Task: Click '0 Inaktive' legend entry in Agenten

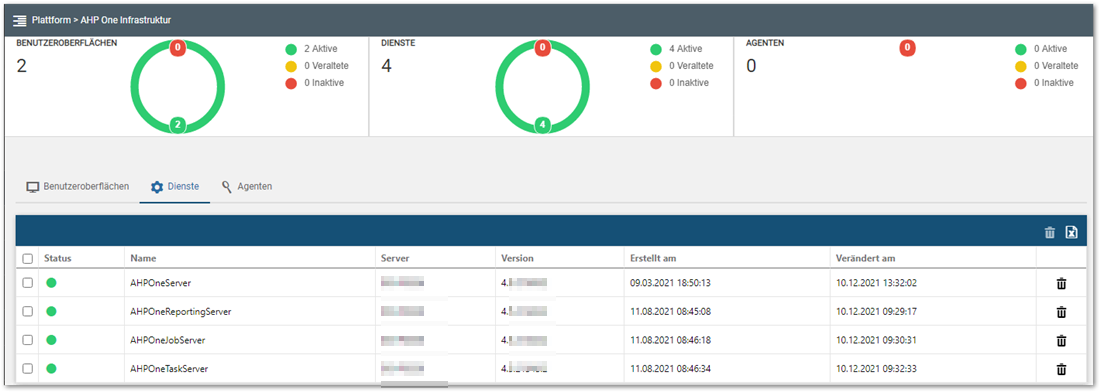Action: point(1044,83)
